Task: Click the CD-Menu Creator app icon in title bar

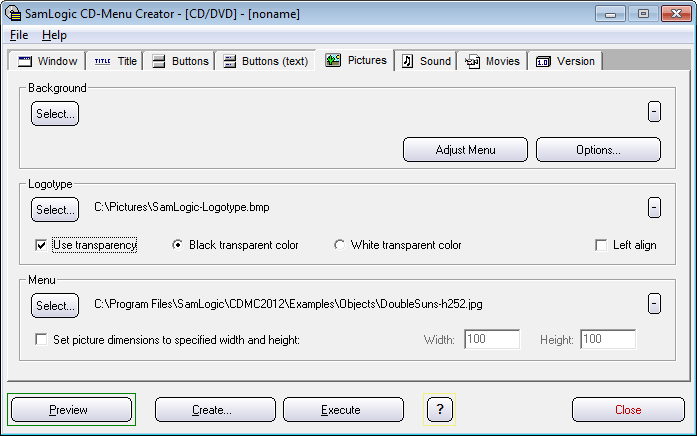Action: tap(13, 13)
